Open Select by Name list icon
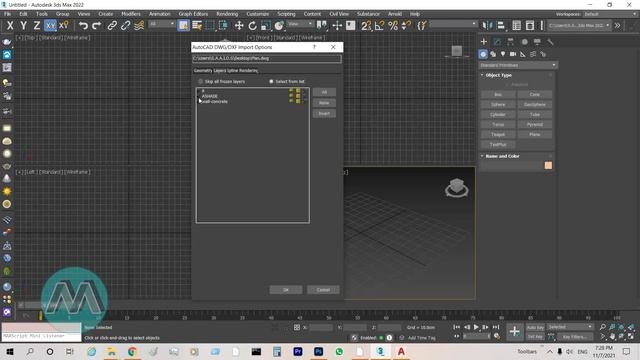The height and width of the screenshot is (360, 640). point(197,26)
